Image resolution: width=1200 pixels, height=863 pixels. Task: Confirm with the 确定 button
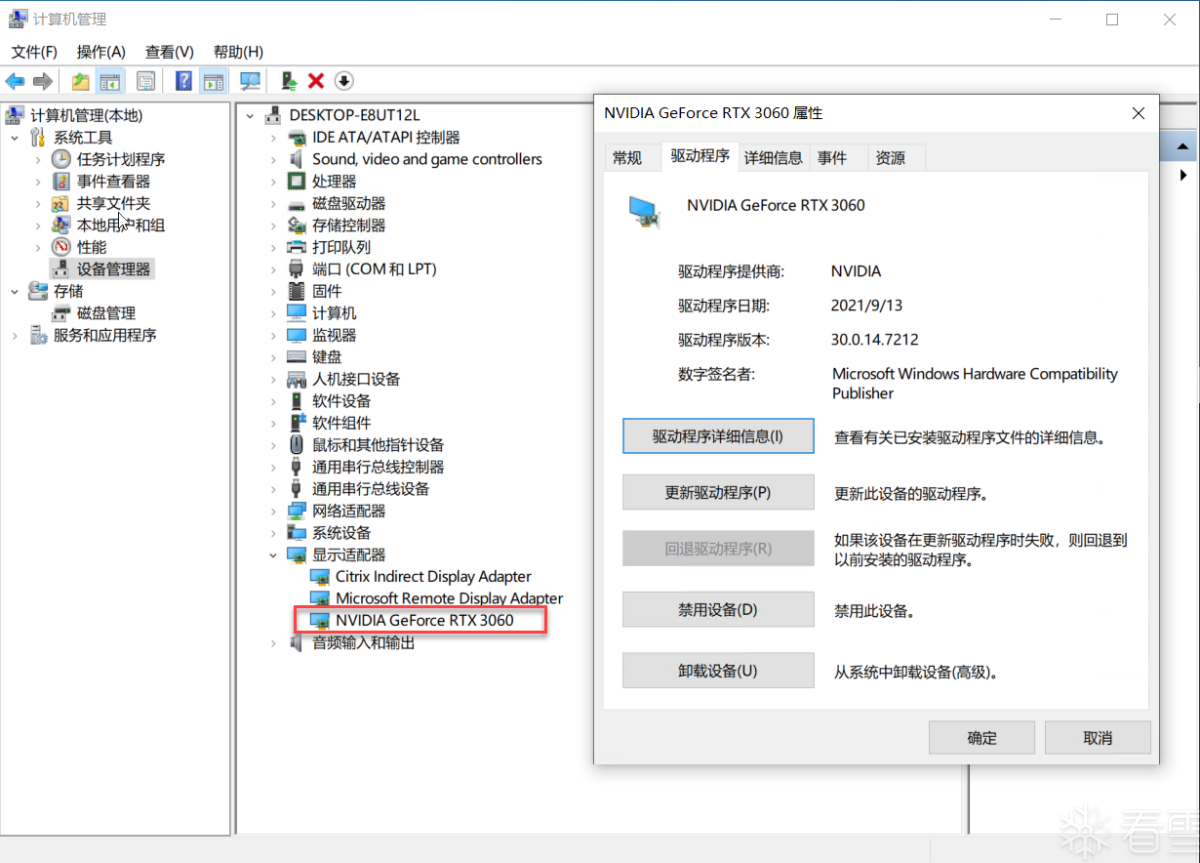click(x=982, y=738)
